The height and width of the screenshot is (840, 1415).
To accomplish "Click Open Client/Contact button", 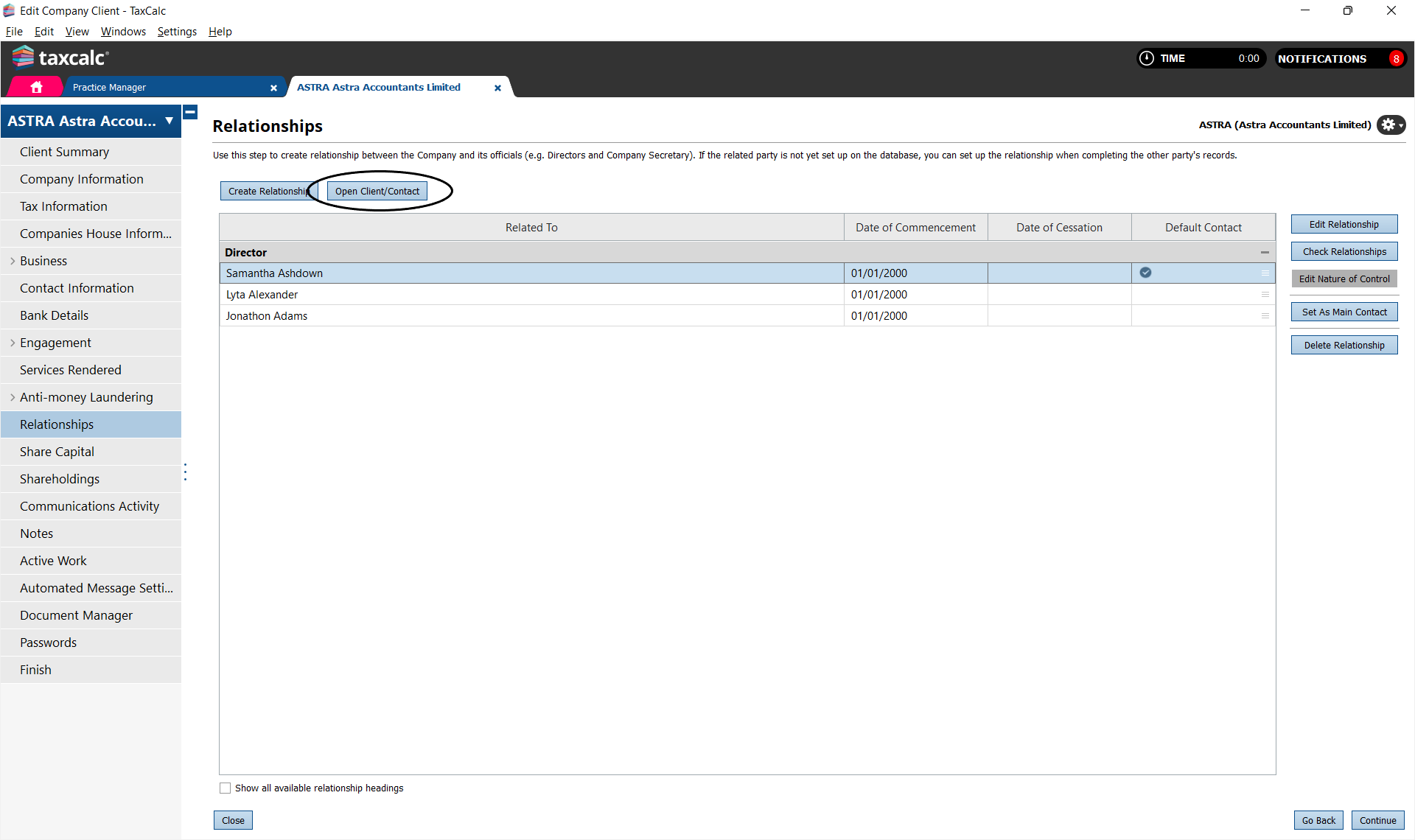I will [377, 191].
